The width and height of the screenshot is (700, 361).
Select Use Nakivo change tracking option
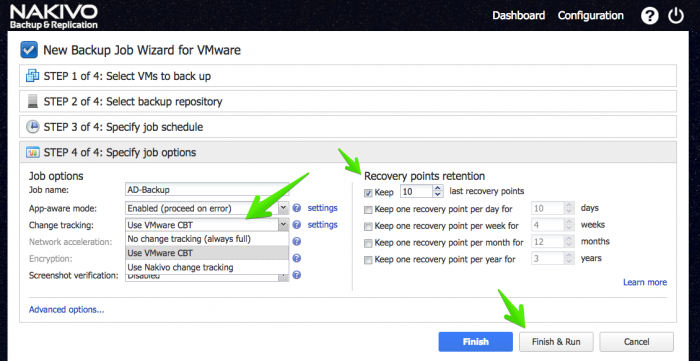point(207,267)
